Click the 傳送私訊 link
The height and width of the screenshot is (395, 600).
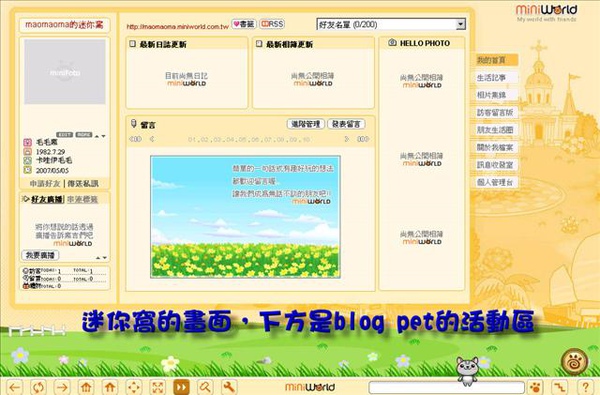tap(83, 184)
